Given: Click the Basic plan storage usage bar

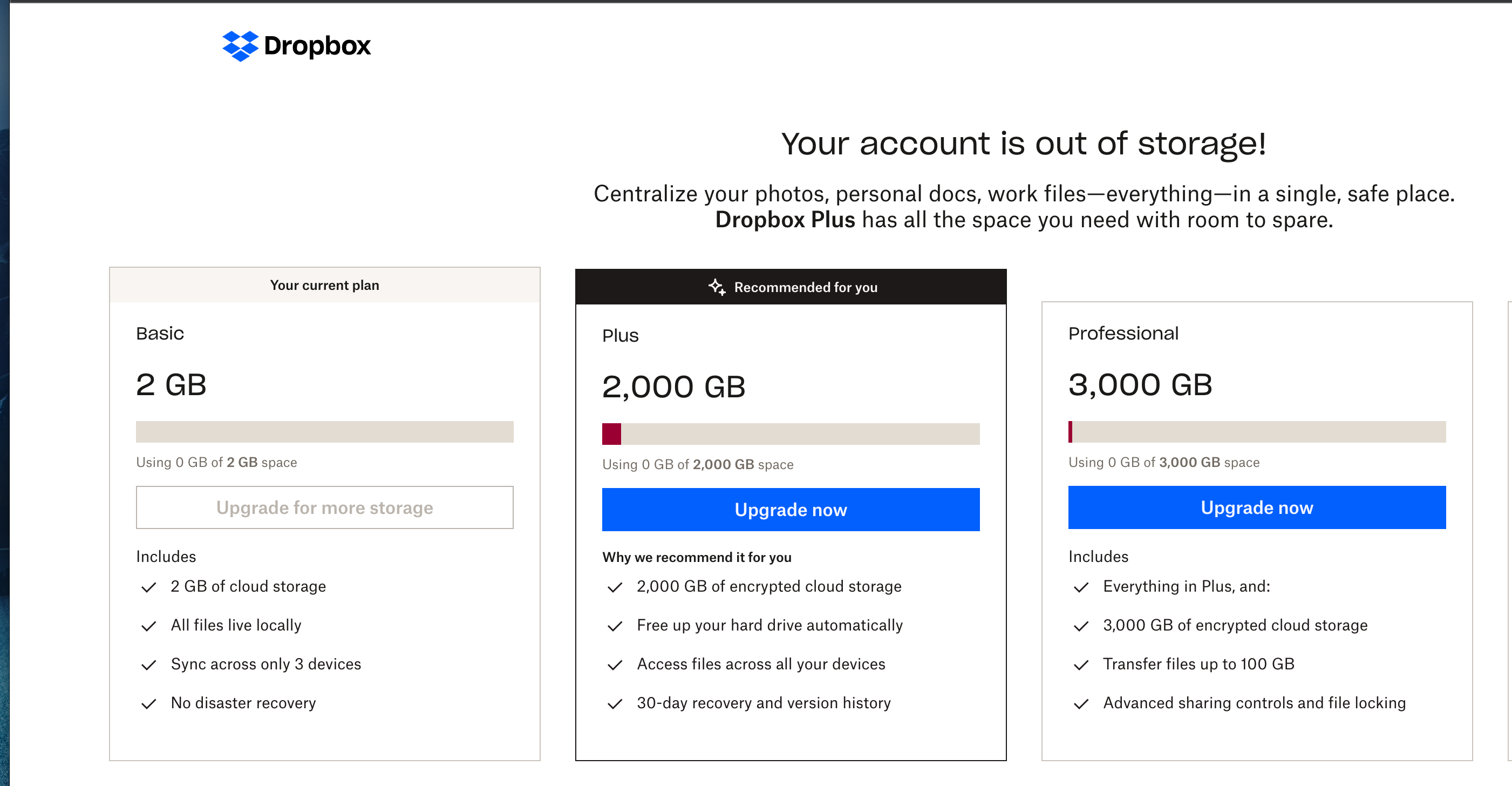Looking at the screenshot, I should 325,431.
